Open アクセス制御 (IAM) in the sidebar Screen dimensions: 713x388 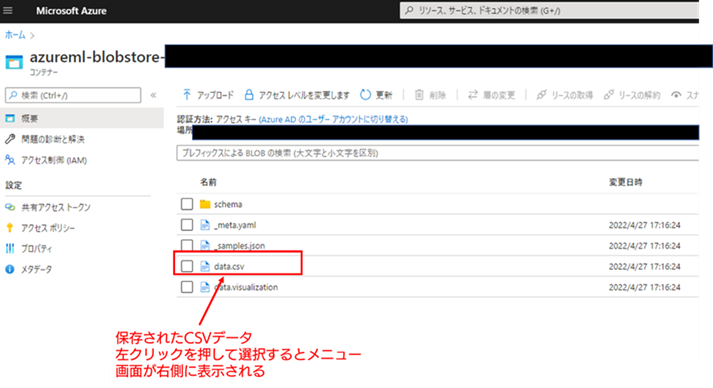click(54, 160)
